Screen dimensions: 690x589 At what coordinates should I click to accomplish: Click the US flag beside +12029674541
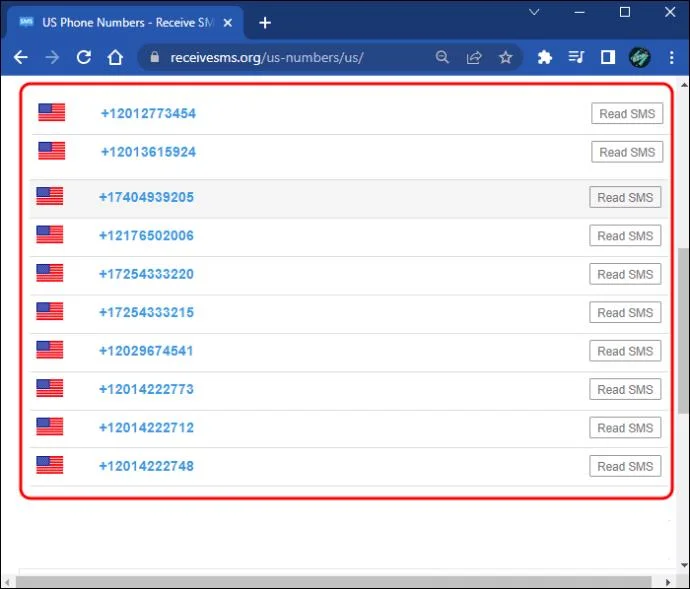coord(50,350)
